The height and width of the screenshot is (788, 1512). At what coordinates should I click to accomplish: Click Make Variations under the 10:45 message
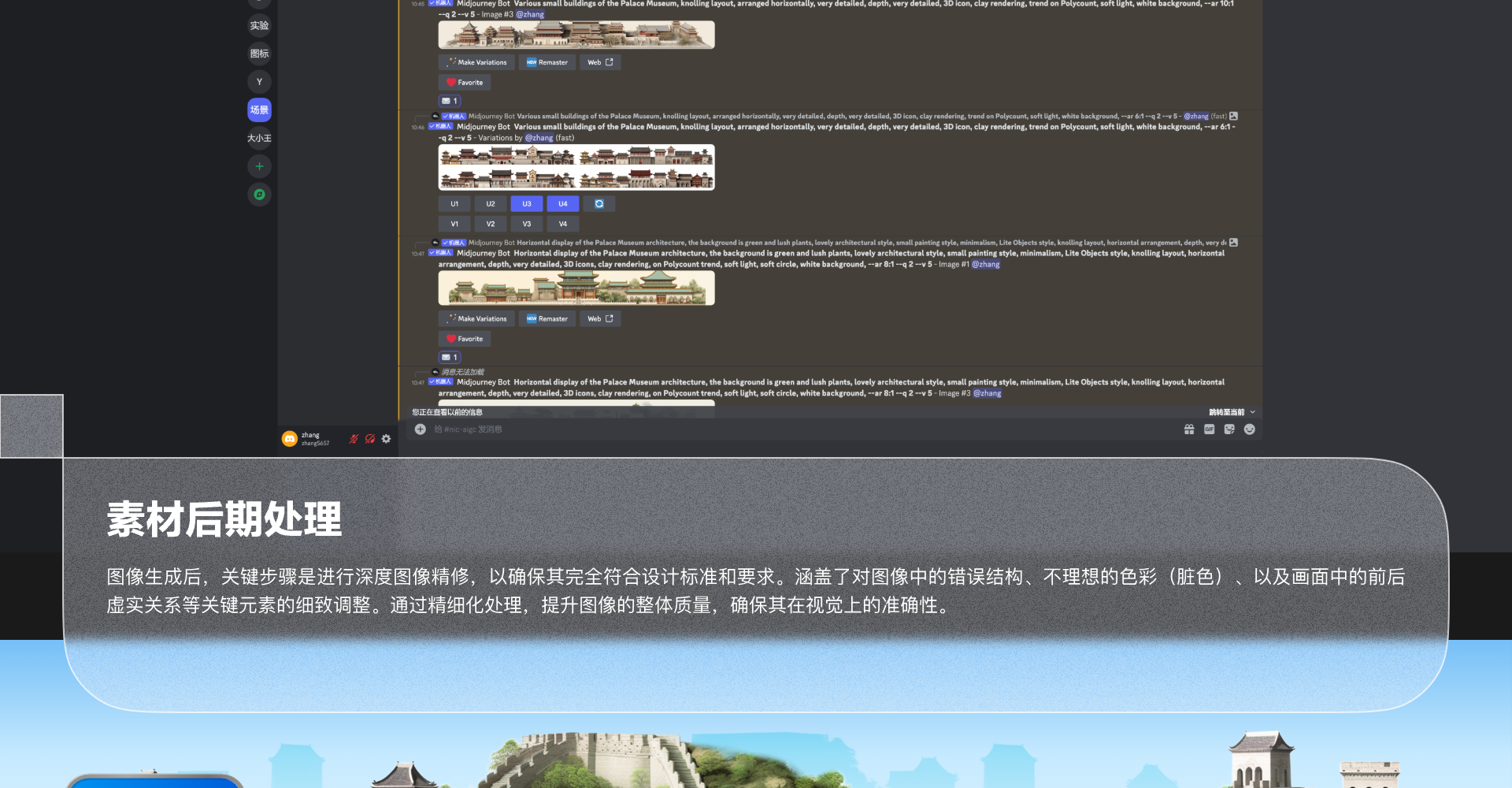click(x=476, y=62)
